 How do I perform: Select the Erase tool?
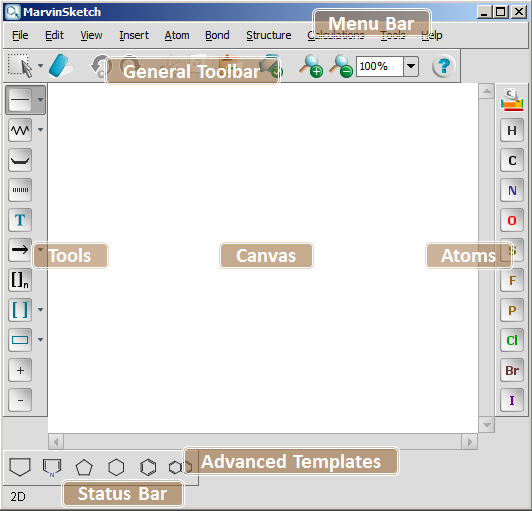[x=60, y=66]
